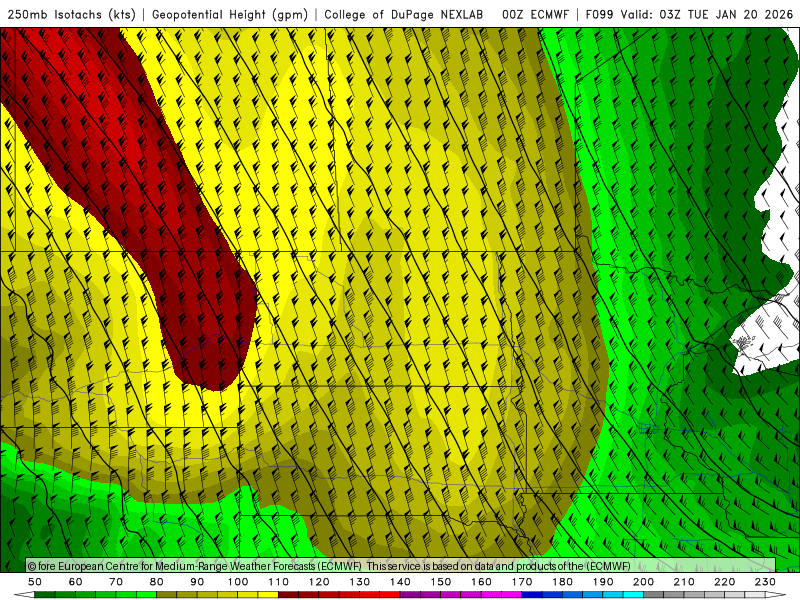Click the '170' colorbar scale label
Image resolution: width=800 pixels, height=600 pixels.
tap(521, 582)
